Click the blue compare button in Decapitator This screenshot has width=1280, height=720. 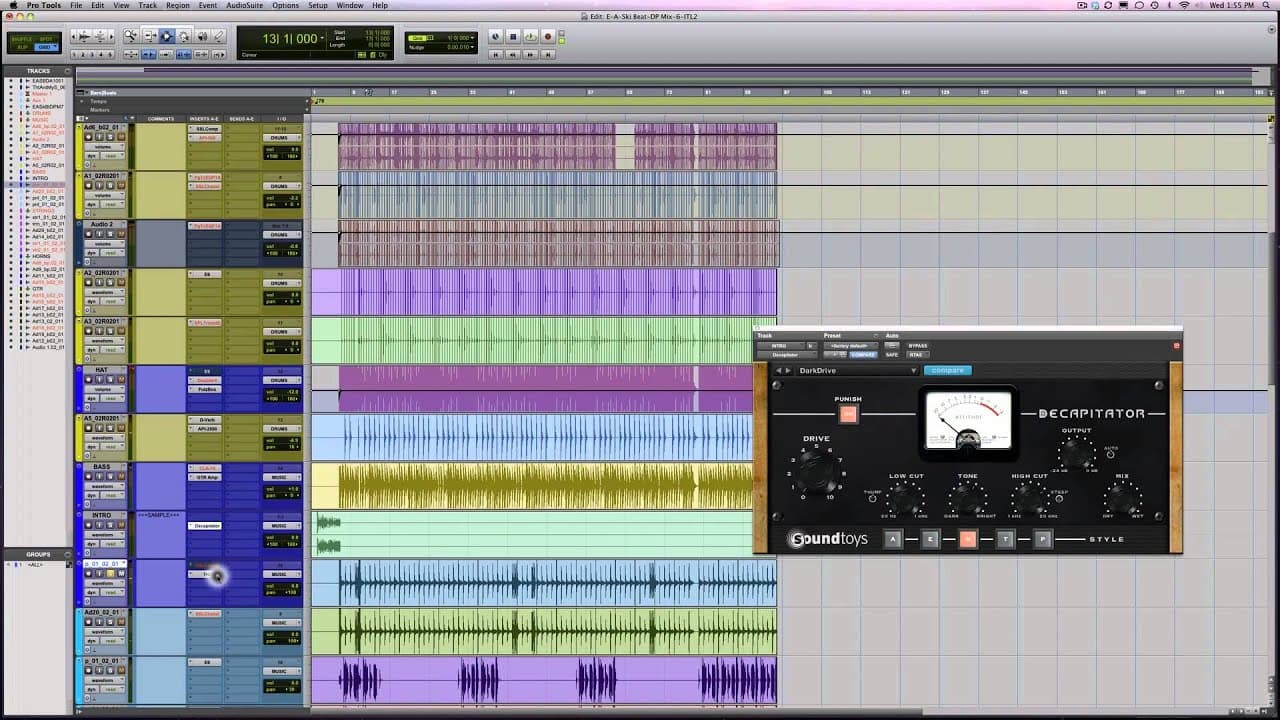coord(947,371)
